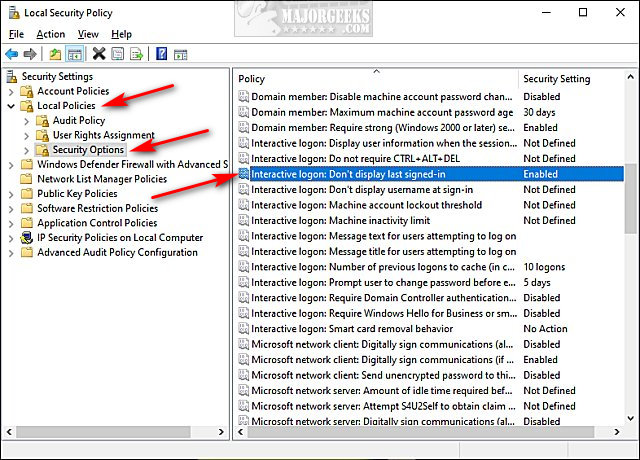Screen dimensions: 640x460
Task: Click the icon beside Machine inactivity limit policy
Action: (x=243, y=220)
